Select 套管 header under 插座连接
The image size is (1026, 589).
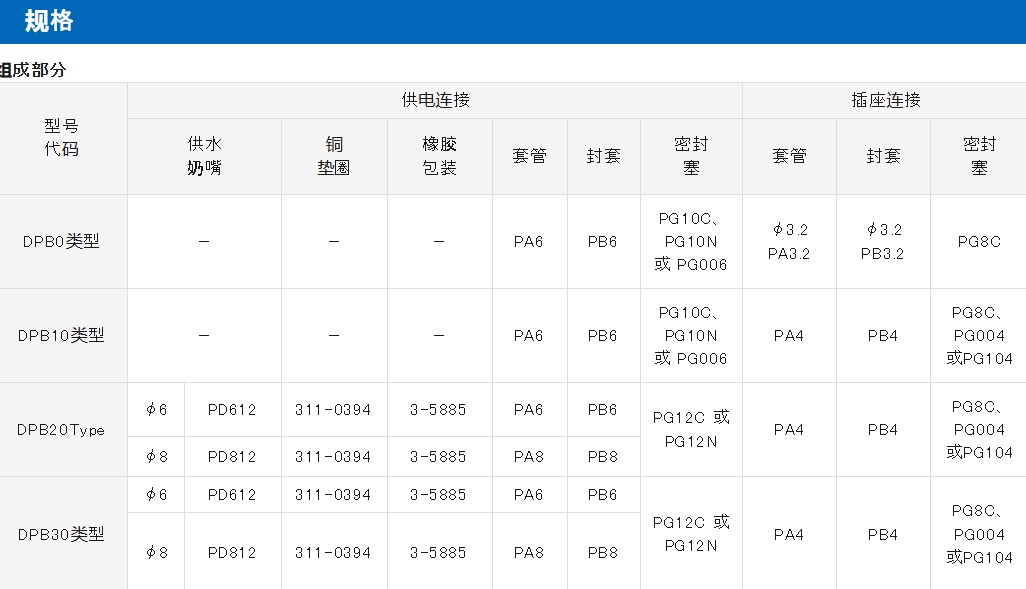click(x=789, y=156)
